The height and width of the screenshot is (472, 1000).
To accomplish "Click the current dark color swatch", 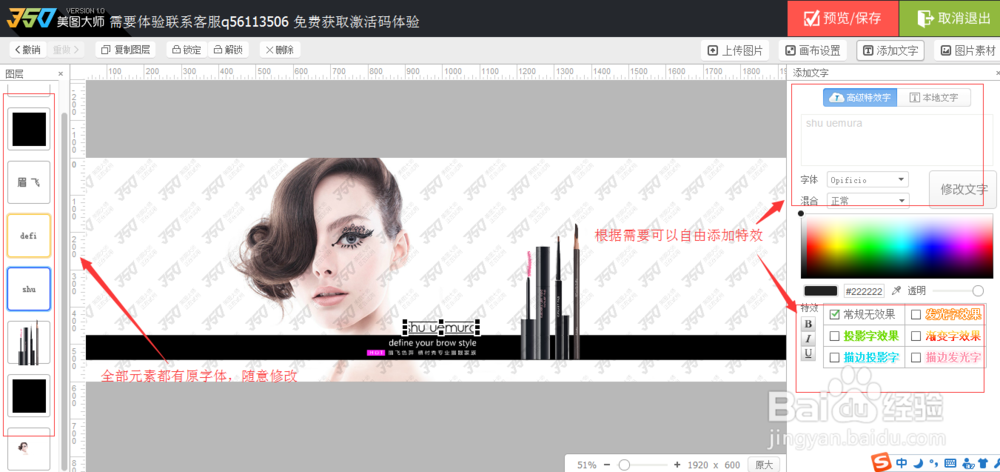I will (821, 291).
